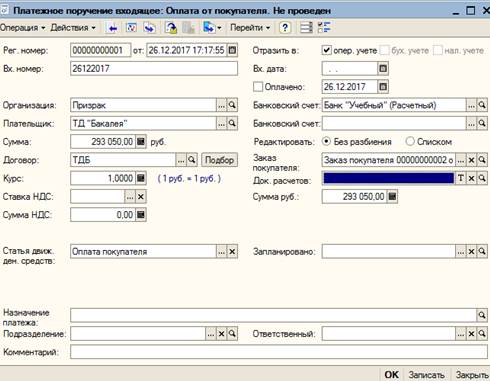The image size is (490, 381).
Task: Clear the Запланировано field
Action: point(471,252)
